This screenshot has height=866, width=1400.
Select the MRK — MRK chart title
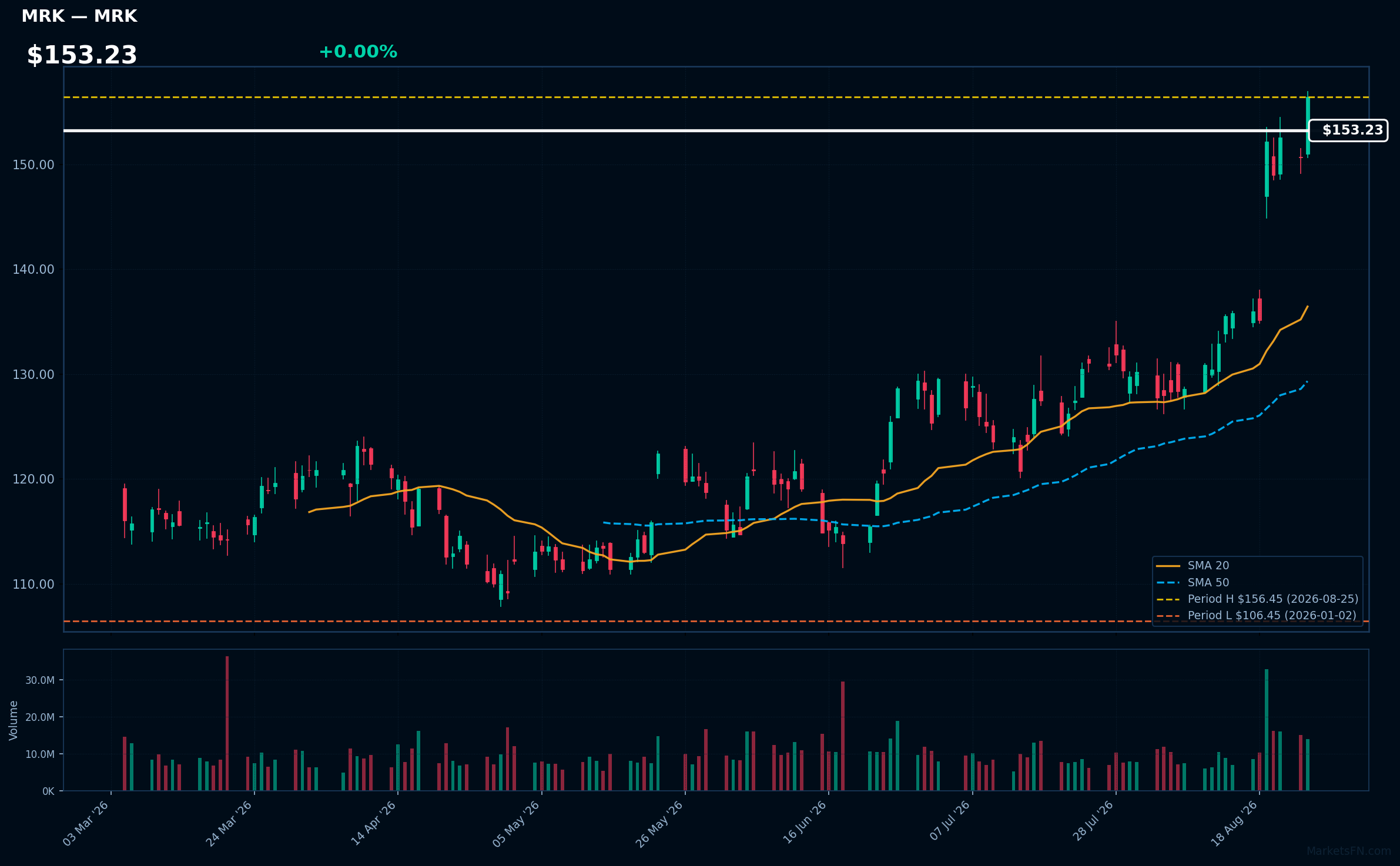pyautogui.click(x=79, y=16)
